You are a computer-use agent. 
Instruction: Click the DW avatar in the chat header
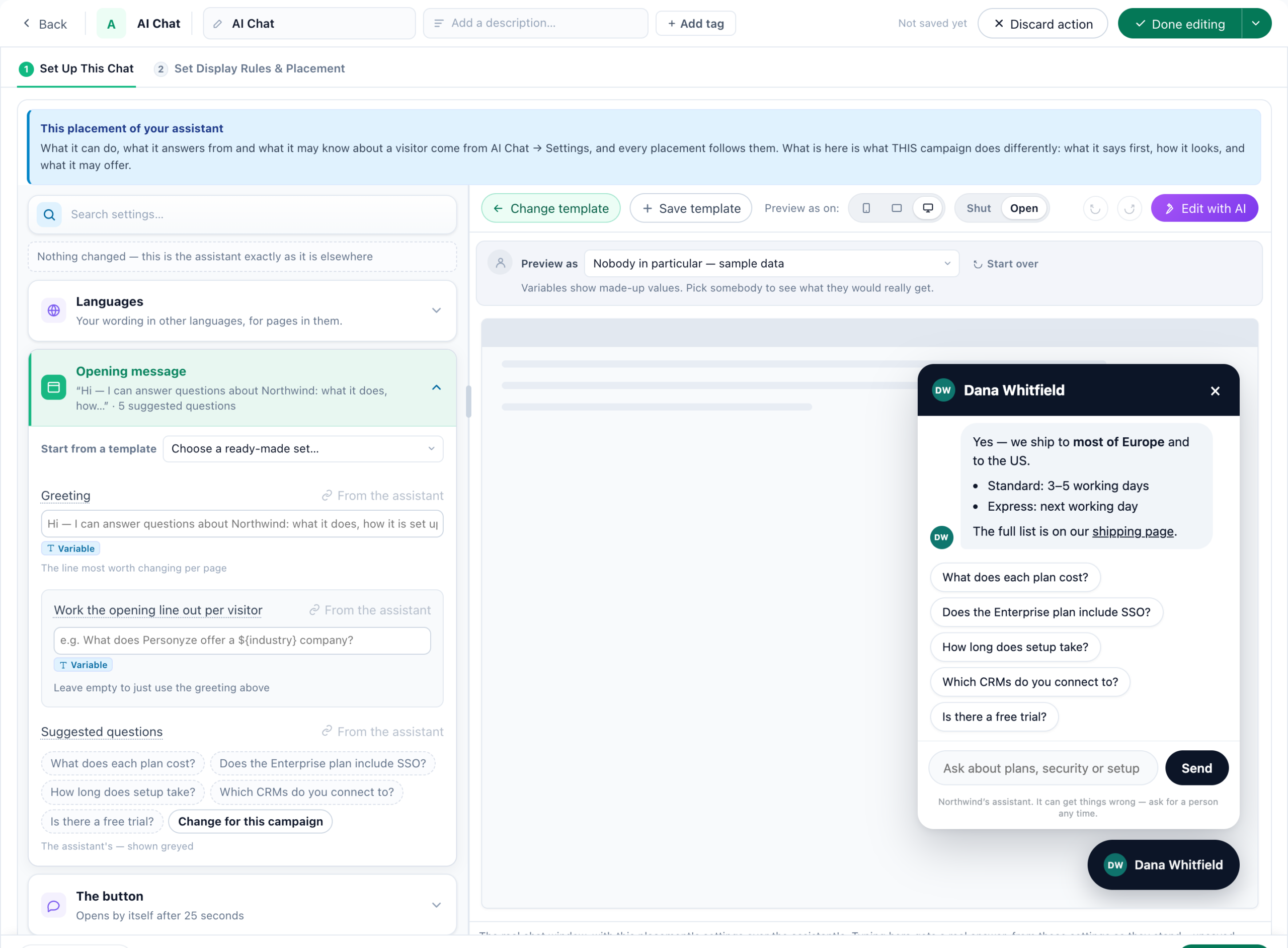coord(943,390)
